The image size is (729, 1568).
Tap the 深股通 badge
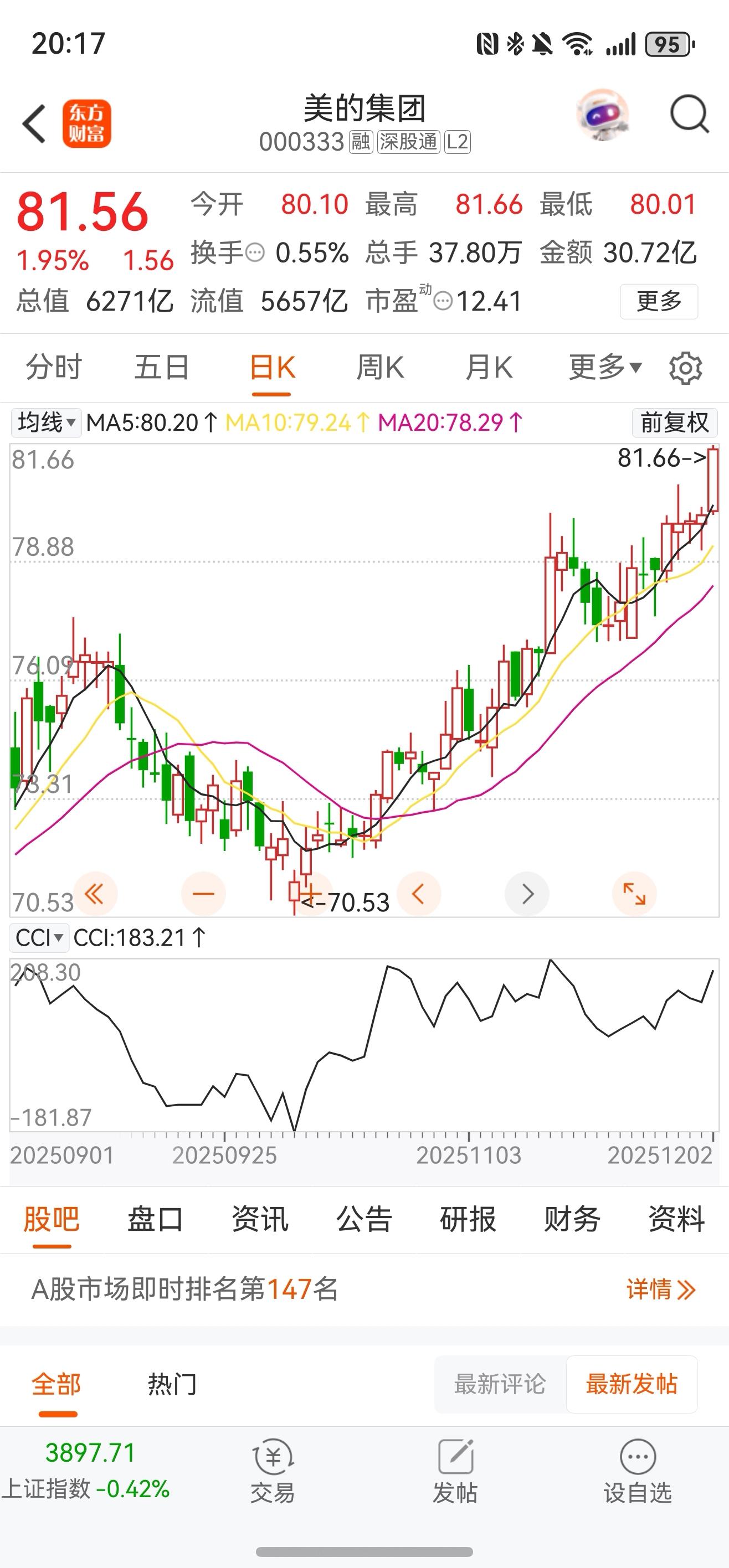click(408, 142)
